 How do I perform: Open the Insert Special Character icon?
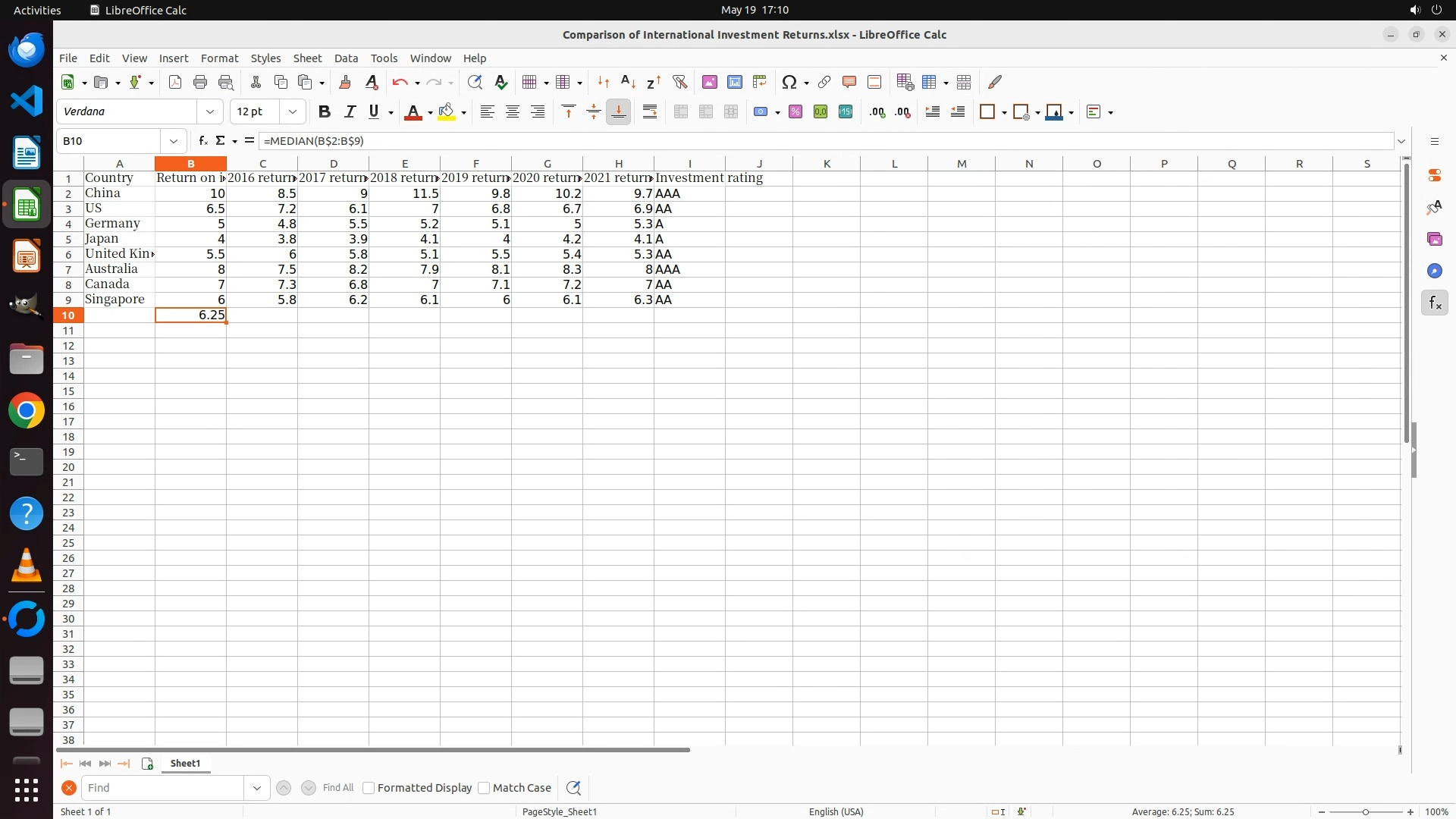coord(789,82)
